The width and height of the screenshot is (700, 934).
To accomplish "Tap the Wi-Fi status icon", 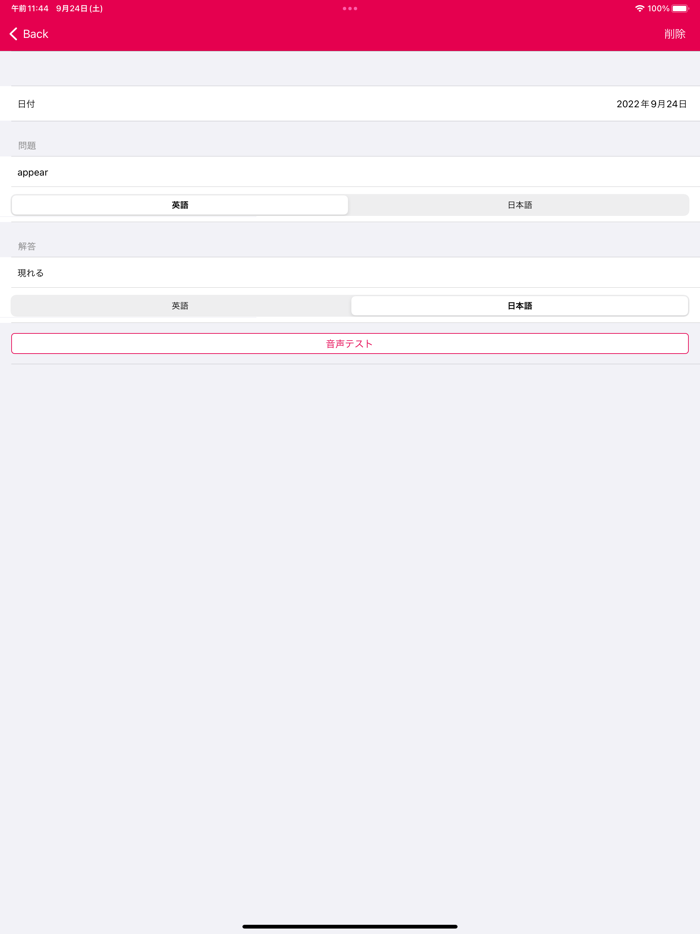I will tap(639, 8).
